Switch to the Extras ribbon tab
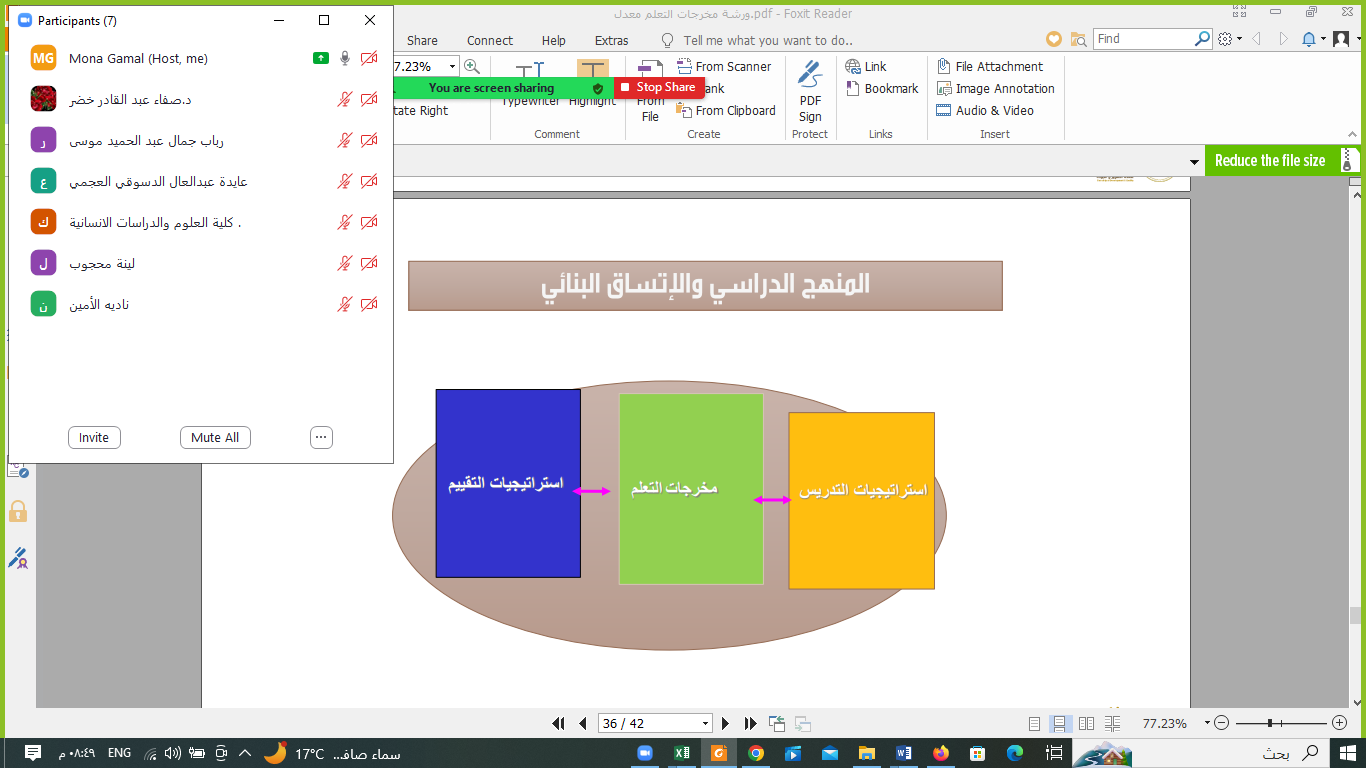1366x768 pixels. pyautogui.click(x=611, y=41)
